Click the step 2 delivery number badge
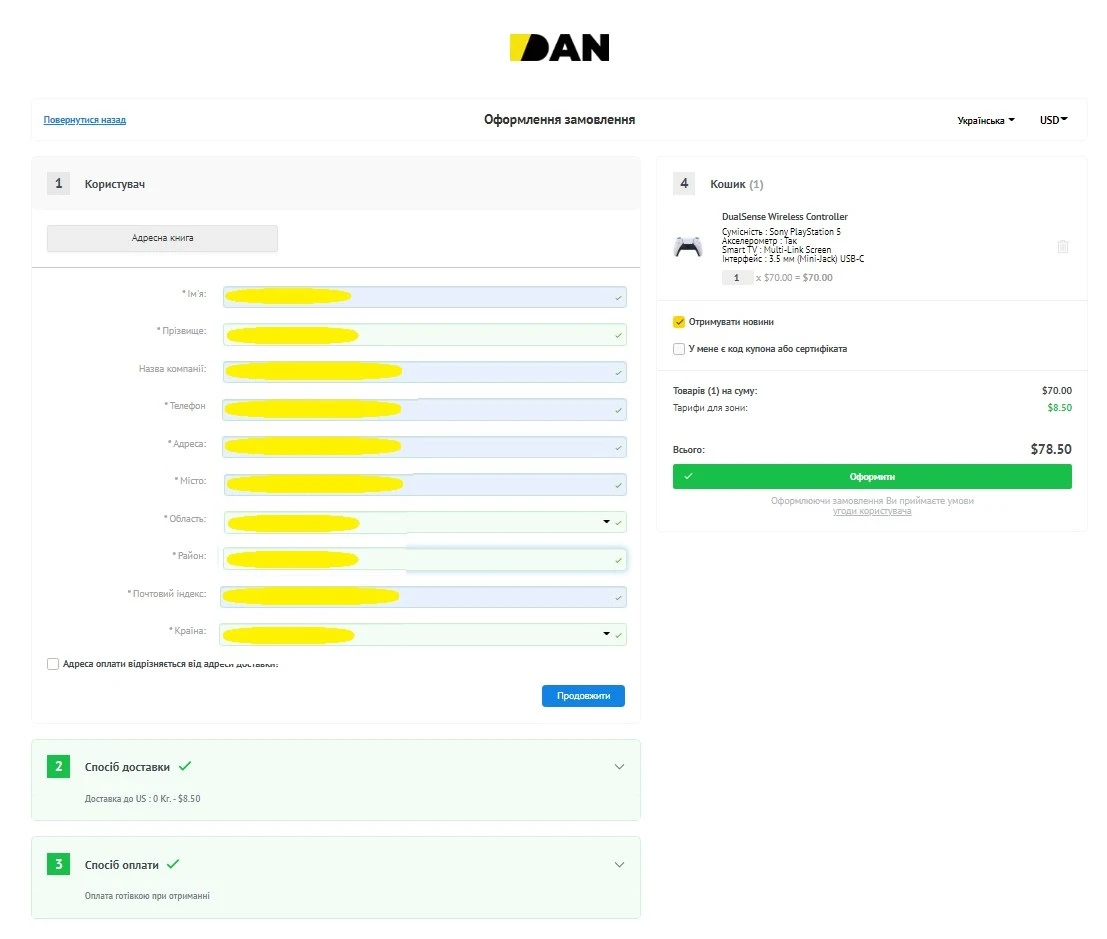The width and height of the screenshot is (1107, 939). tap(58, 767)
